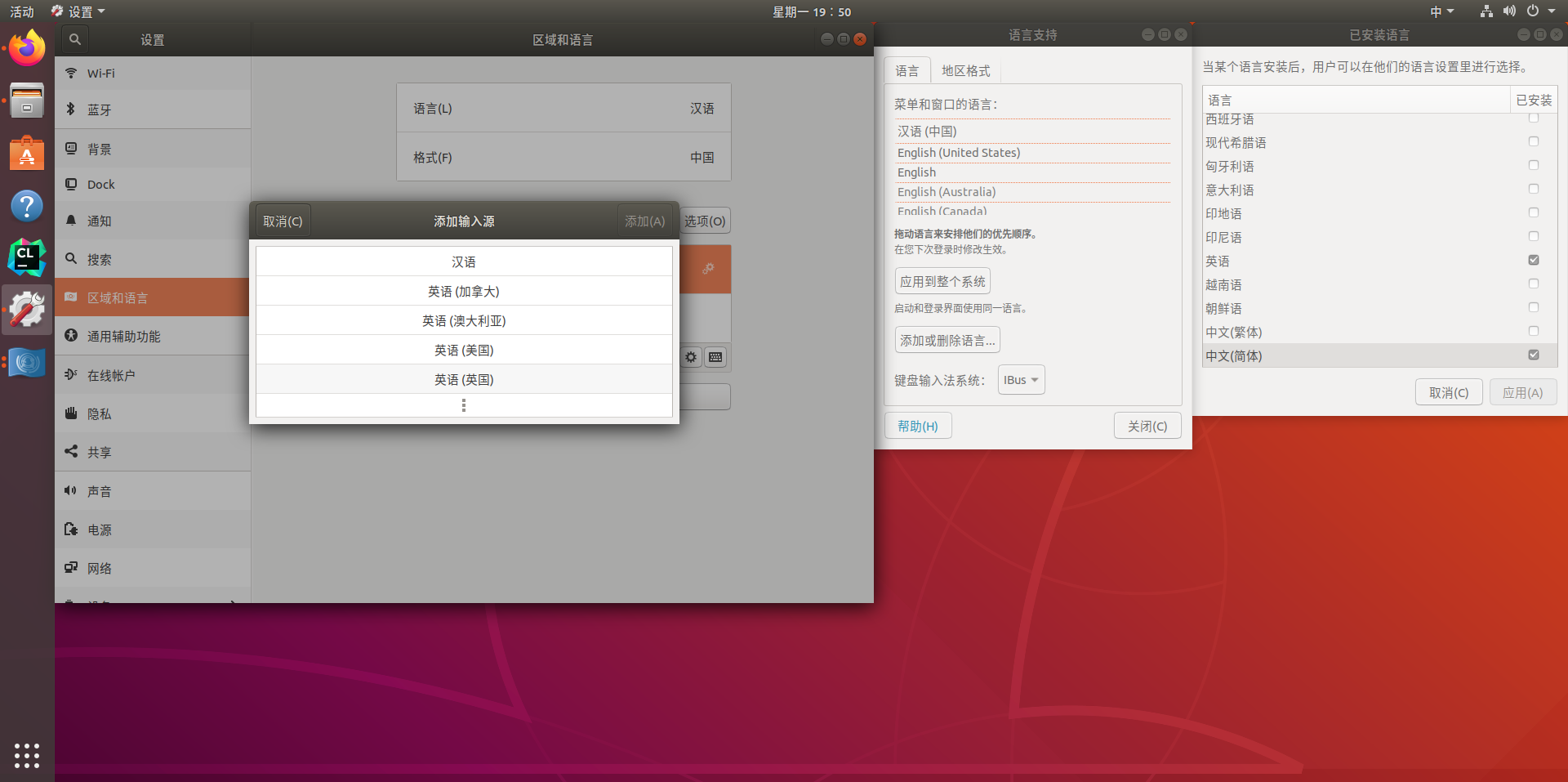Open CLion from the dock
The image size is (1568, 782).
27,257
